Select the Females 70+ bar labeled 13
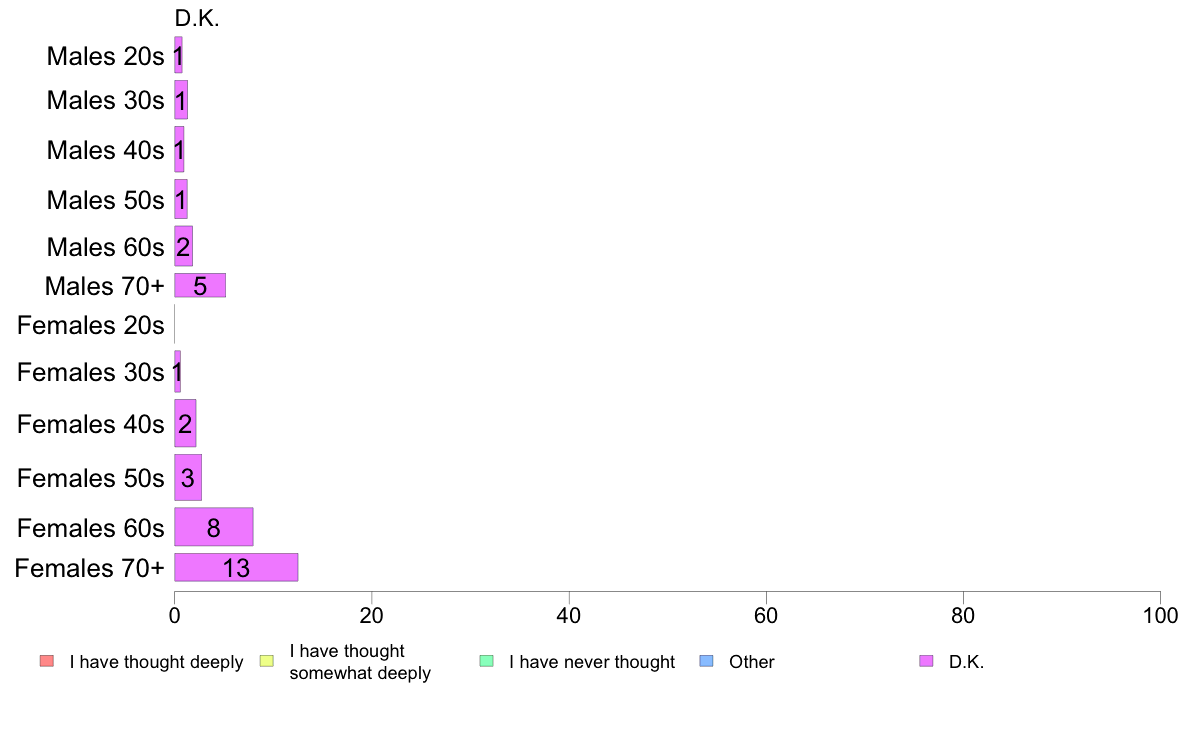 (x=236, y=567)
